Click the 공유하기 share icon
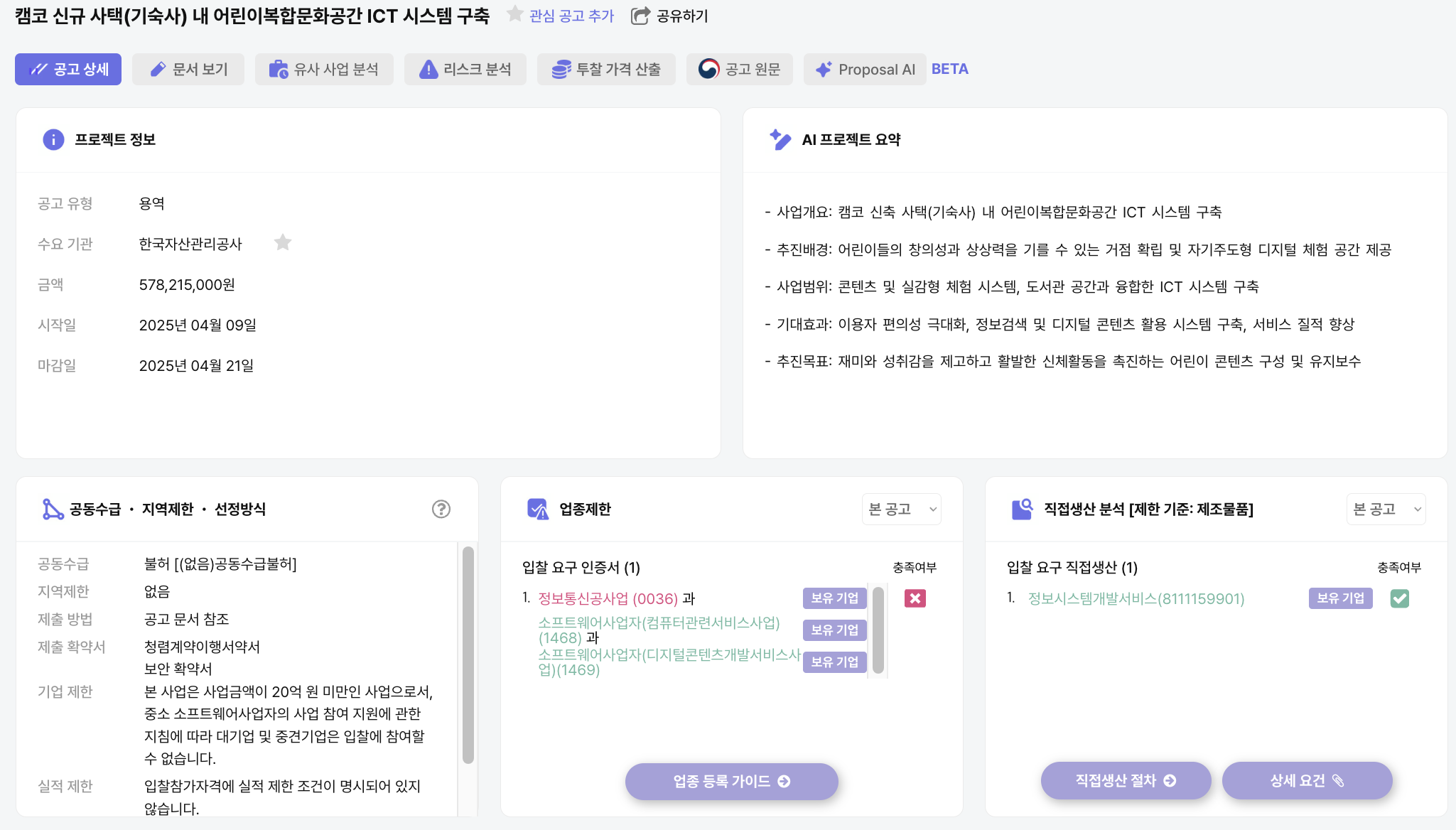 [x=640, y=16]
